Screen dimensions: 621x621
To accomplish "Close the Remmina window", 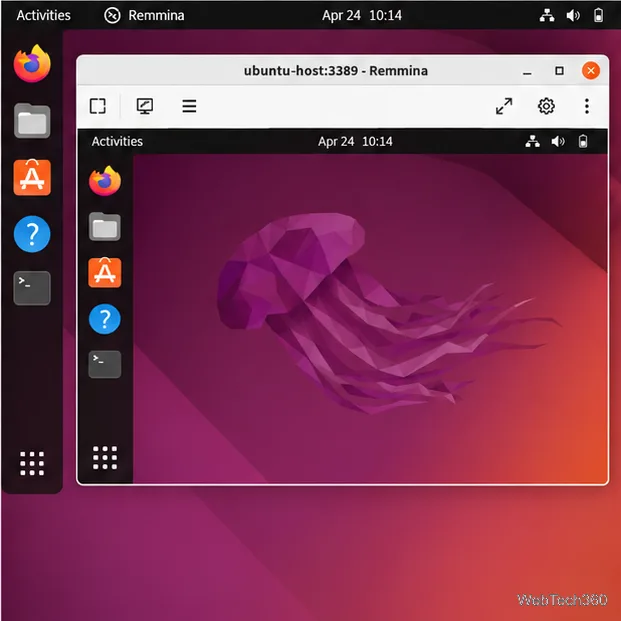I will tap(591, 71).
